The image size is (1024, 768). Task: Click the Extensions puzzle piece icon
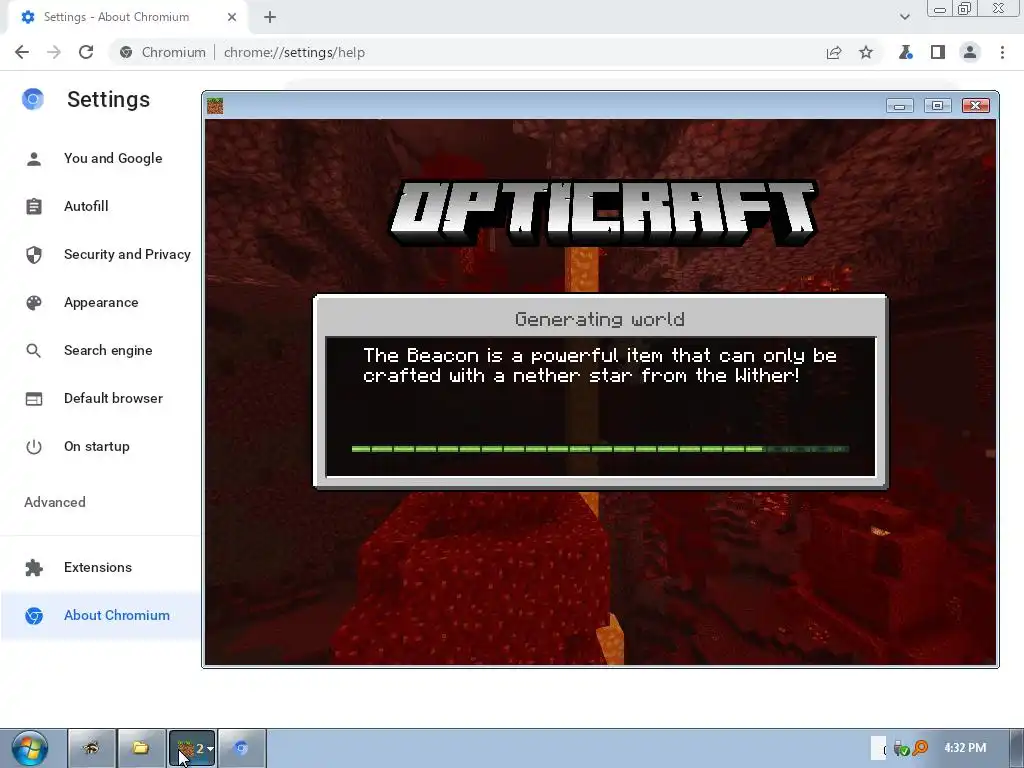pyautogui.click(x=34, y=568)
